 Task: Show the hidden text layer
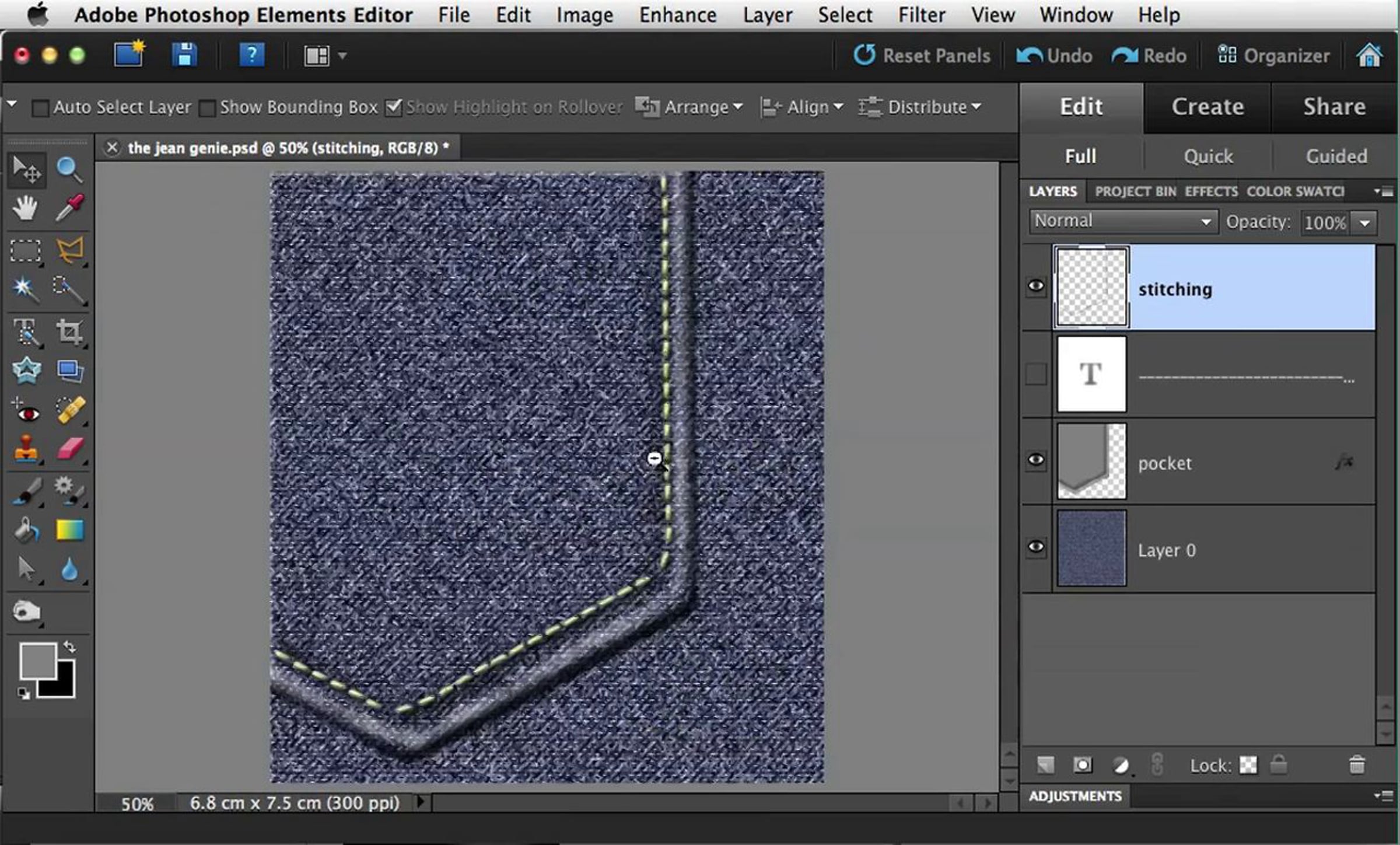(1035, 374)
